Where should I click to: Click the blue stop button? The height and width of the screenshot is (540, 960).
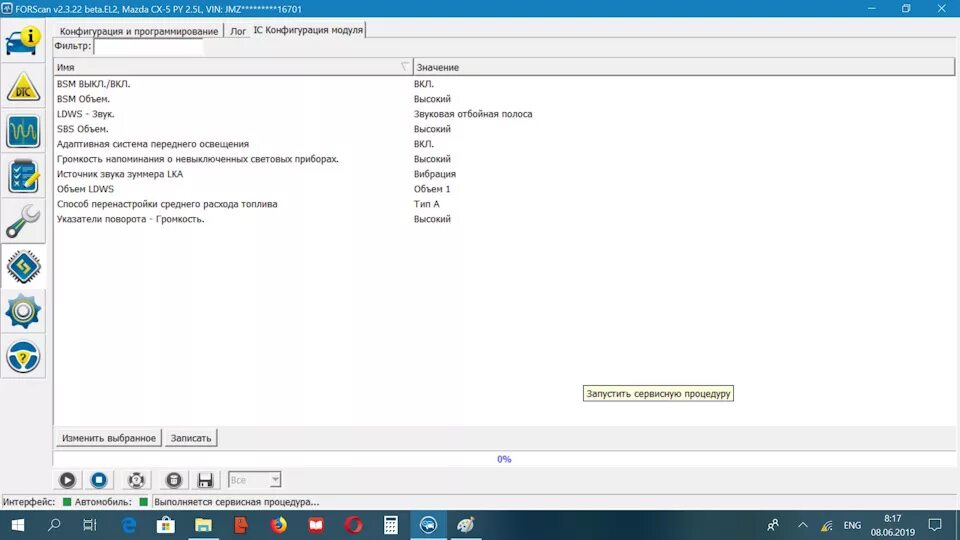coord(99,480)
